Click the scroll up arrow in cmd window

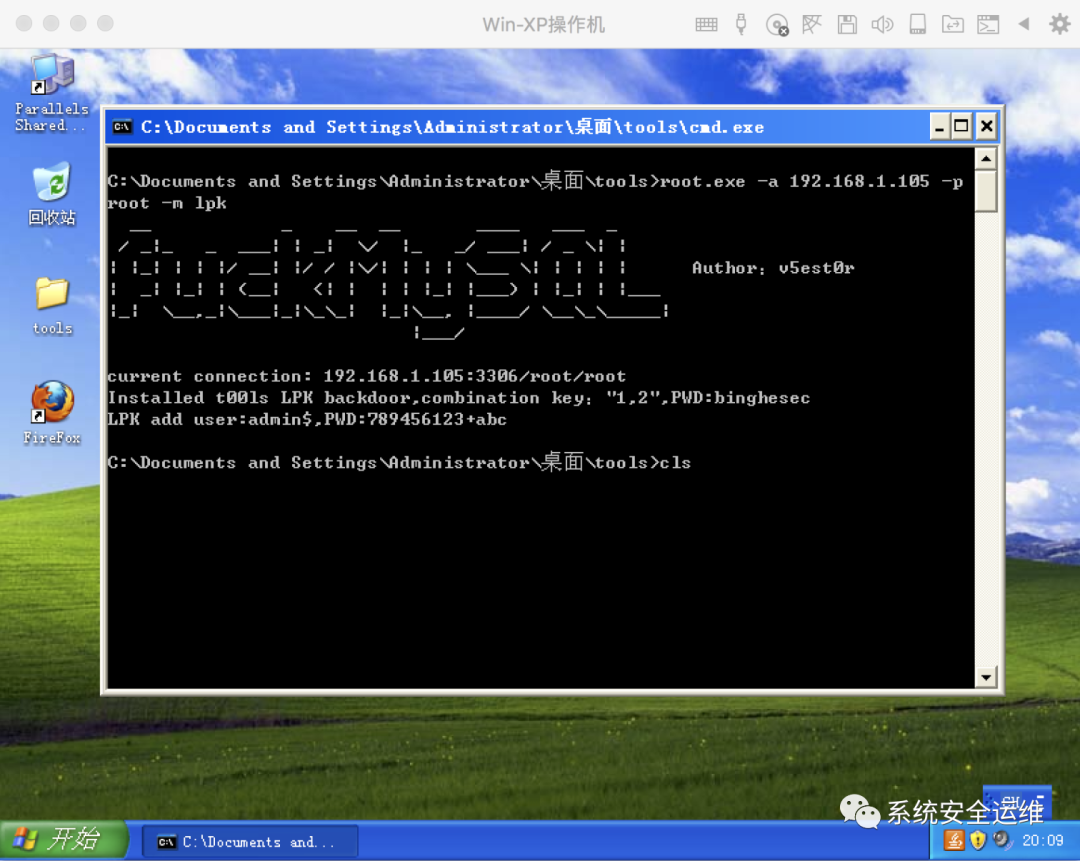(x=986, y=159)
